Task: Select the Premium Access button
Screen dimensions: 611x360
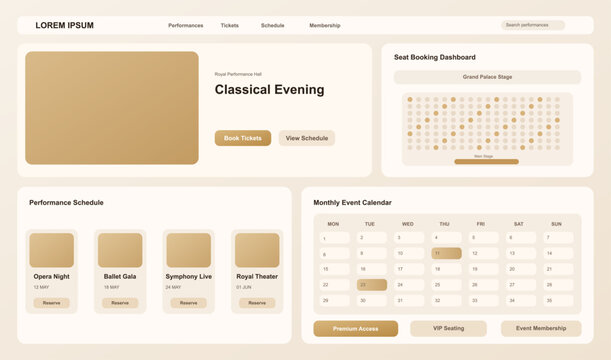Action: [356, 328]
